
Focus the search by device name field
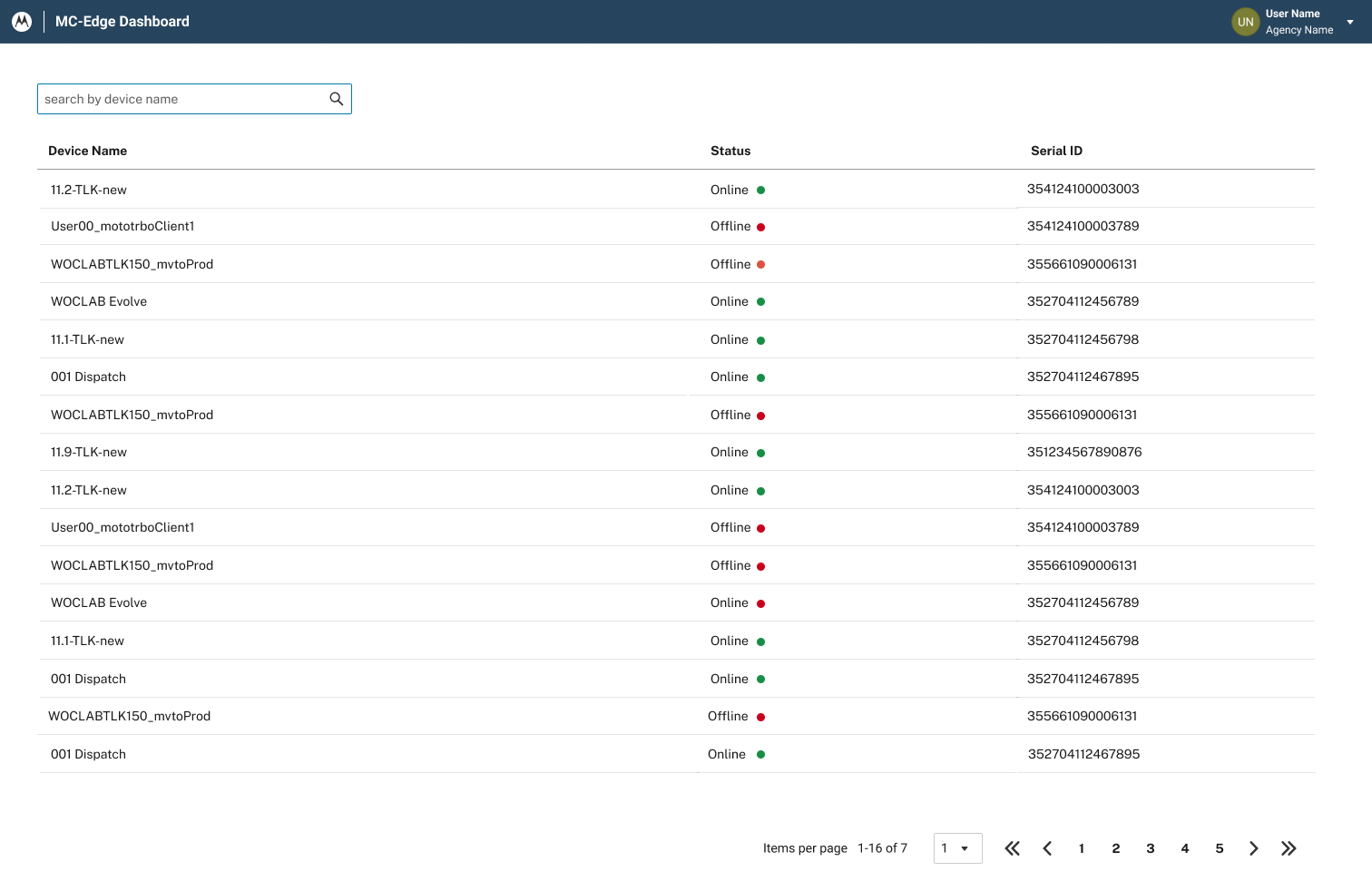[194, 99]
